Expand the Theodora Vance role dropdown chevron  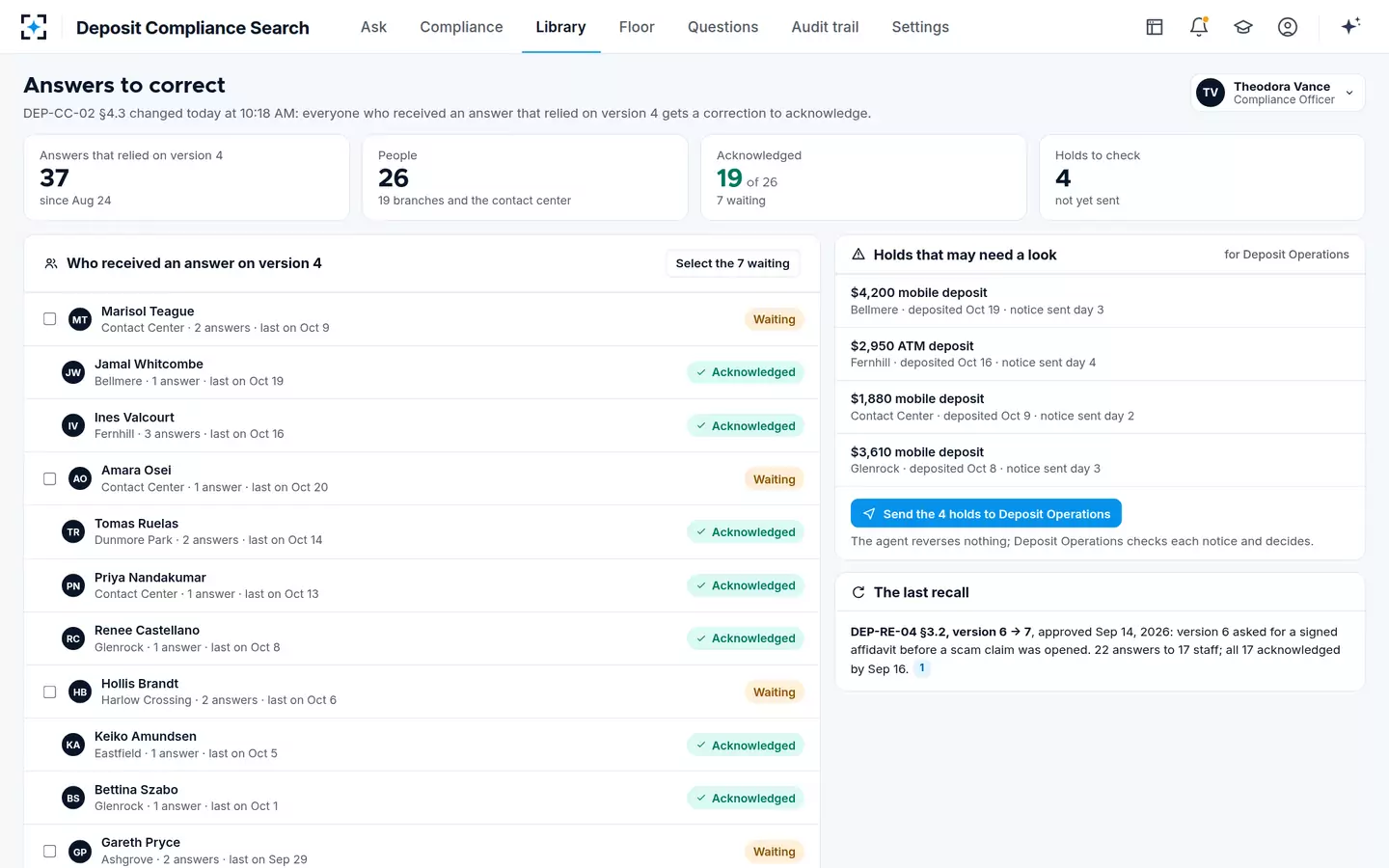[1349, 93]
